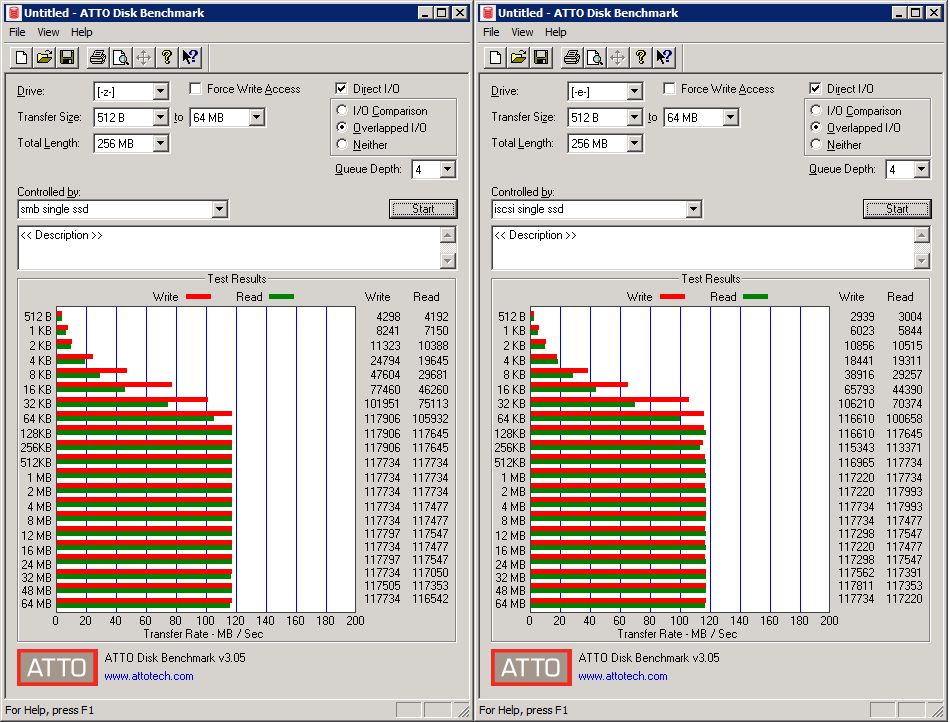Click Save disk icon in left window
The width and height of the screenshot is (950, 722).
pyautogui.click(x=67, y=58)
